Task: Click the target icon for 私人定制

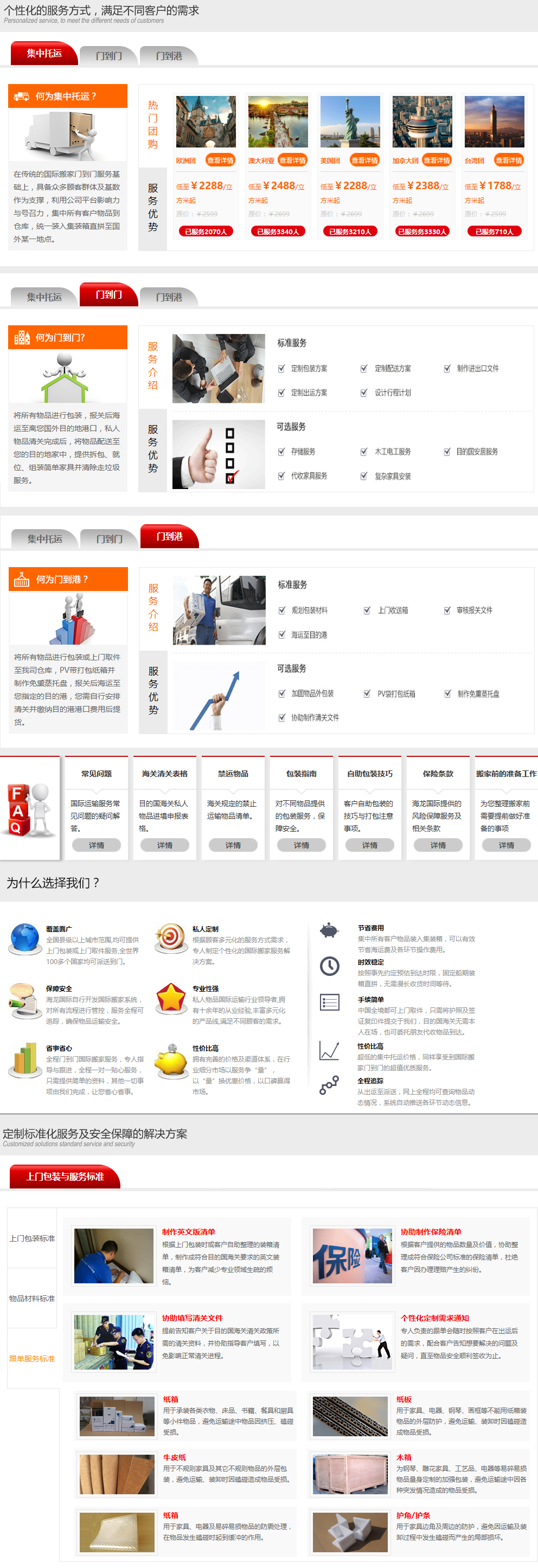Action: click(x=170, y=938)
